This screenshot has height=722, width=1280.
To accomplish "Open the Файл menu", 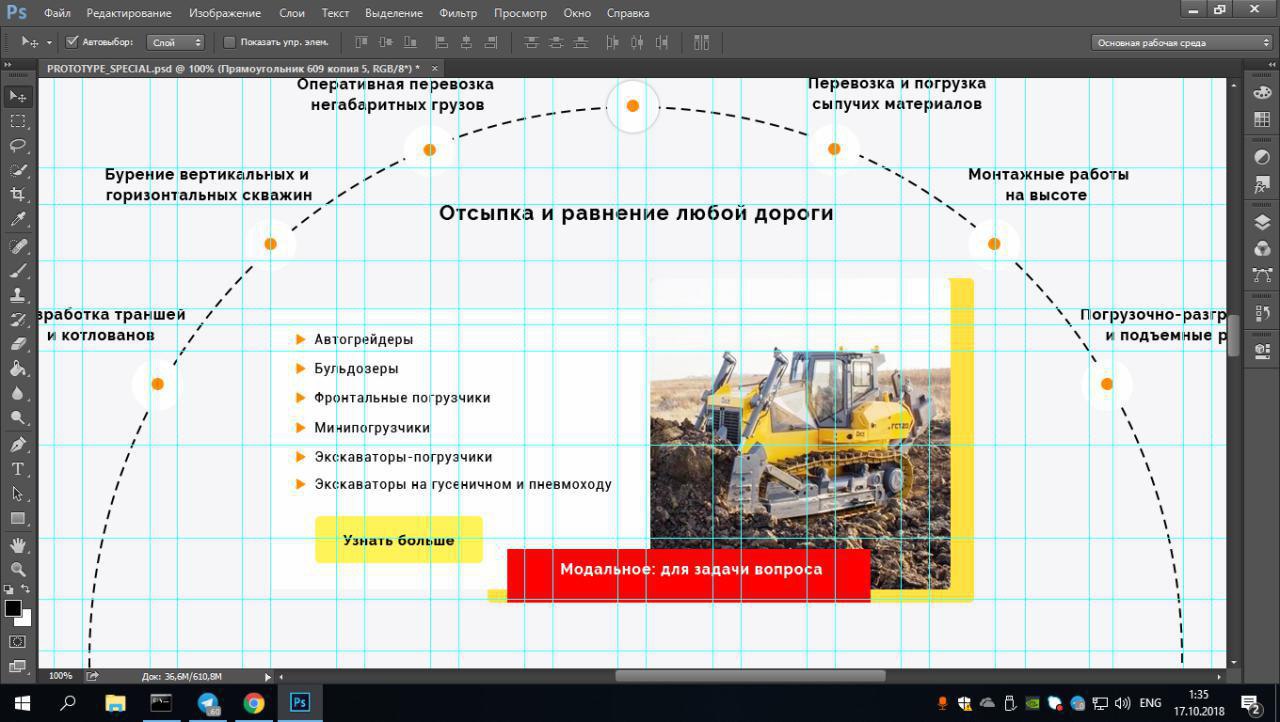I will (57, 13).
